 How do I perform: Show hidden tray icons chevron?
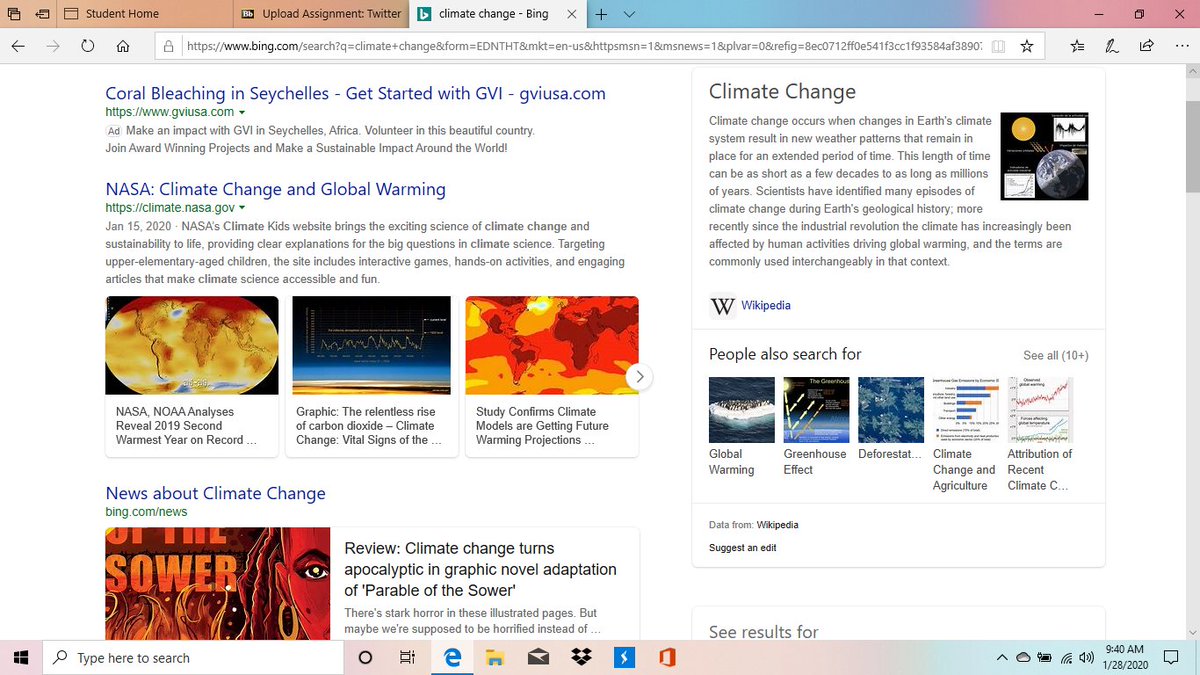point(1002,657)
